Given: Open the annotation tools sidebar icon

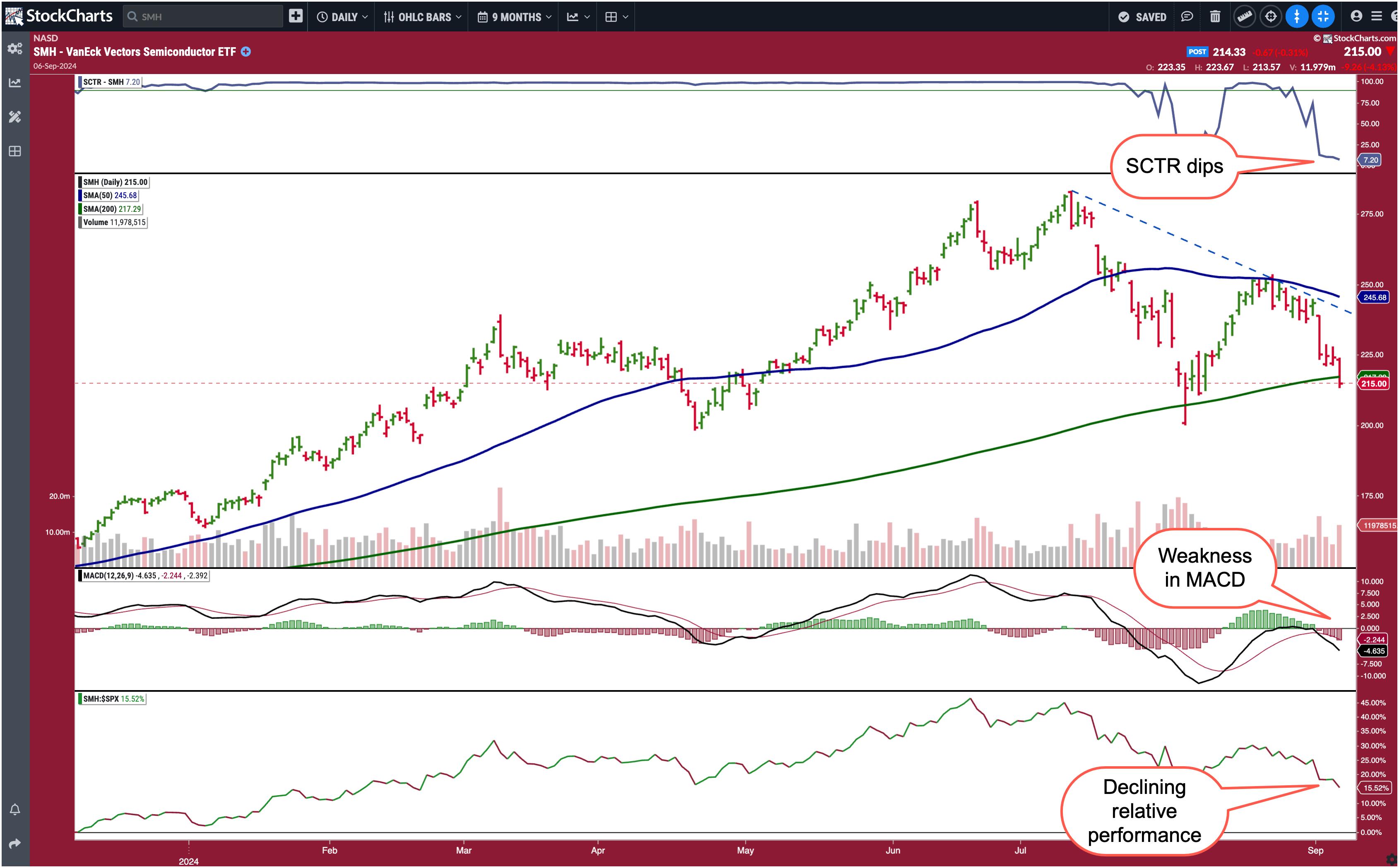Looking at the screenshot, I should coord(15,117).
